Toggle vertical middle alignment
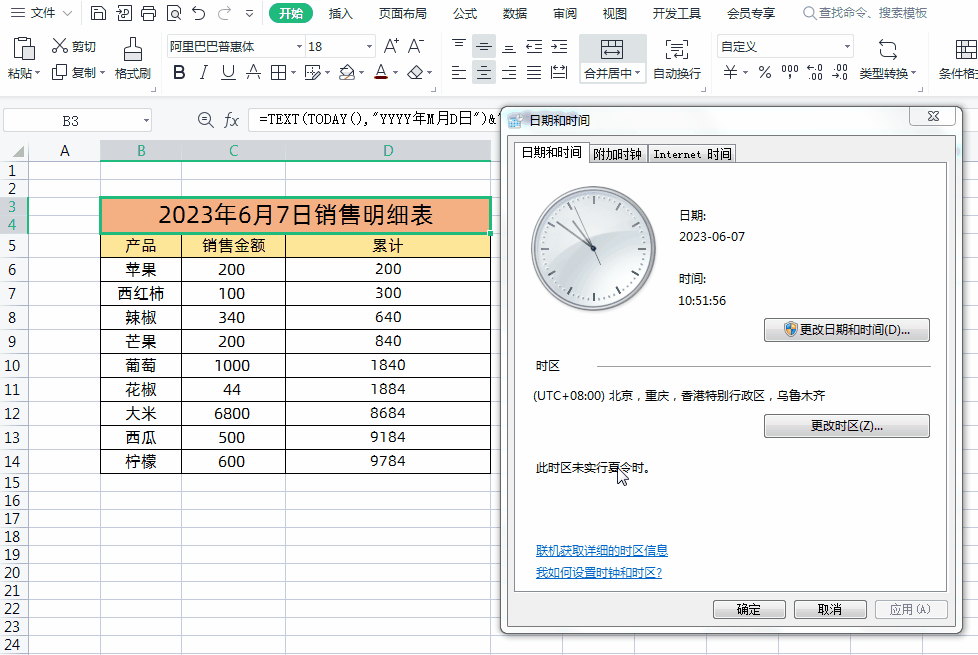978x655 pixels. (483, 46)
